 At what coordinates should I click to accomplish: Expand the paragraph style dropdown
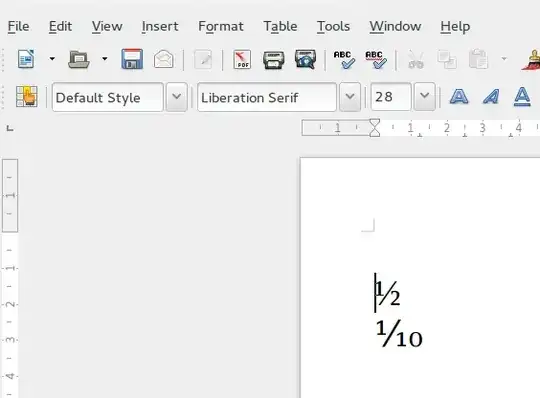coord(177,97)
